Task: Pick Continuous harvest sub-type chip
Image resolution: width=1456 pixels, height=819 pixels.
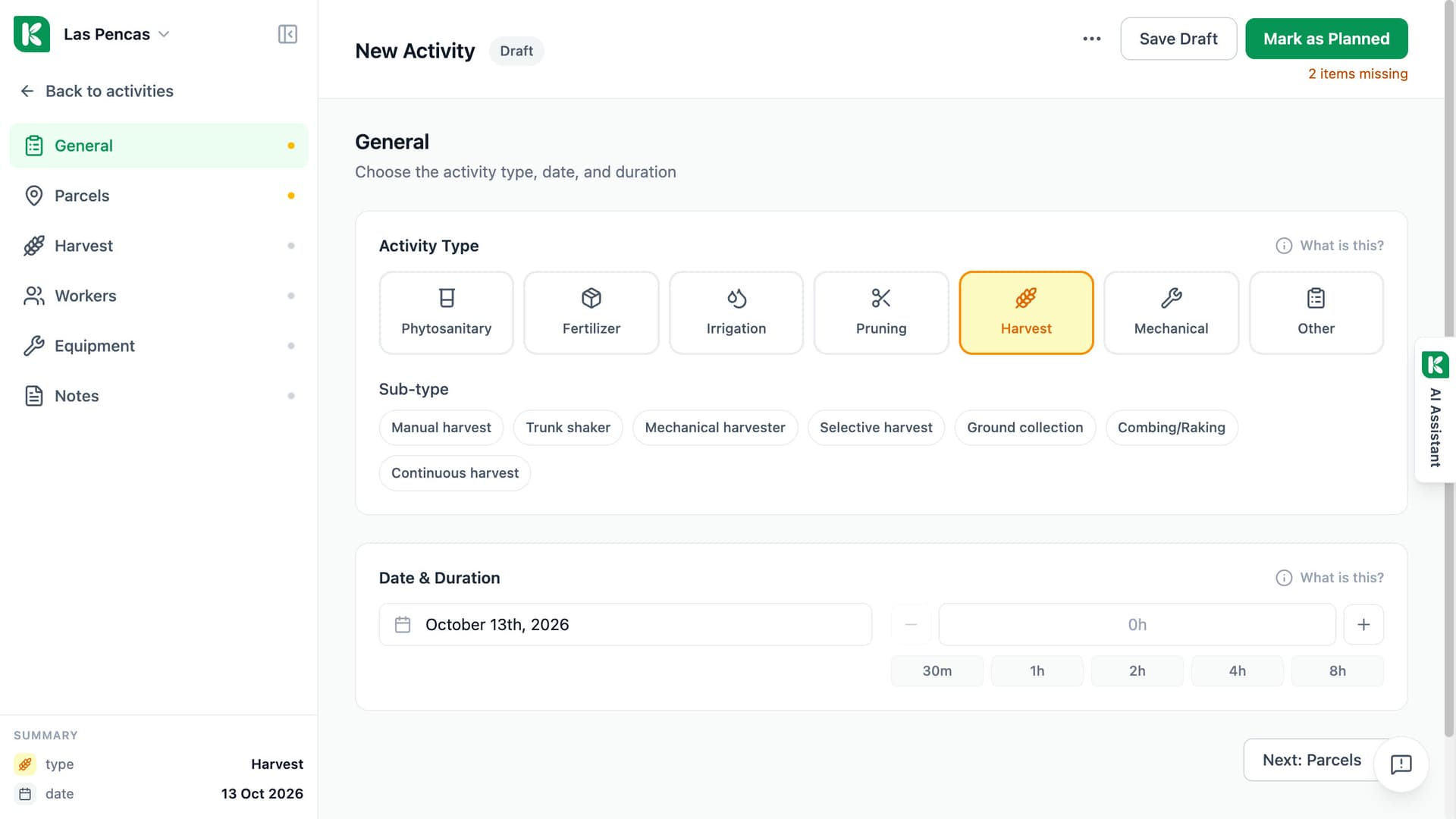Action: (x=455, y=473)
